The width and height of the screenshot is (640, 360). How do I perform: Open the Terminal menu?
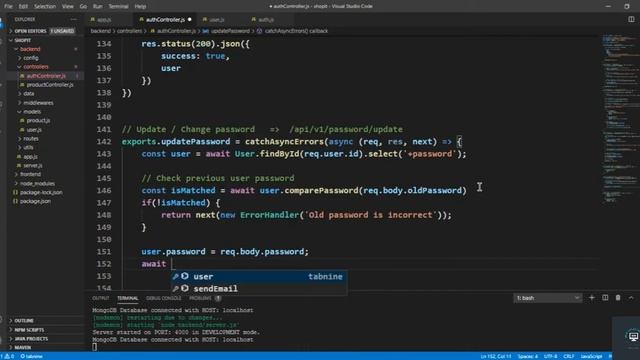tap(118, 7)
